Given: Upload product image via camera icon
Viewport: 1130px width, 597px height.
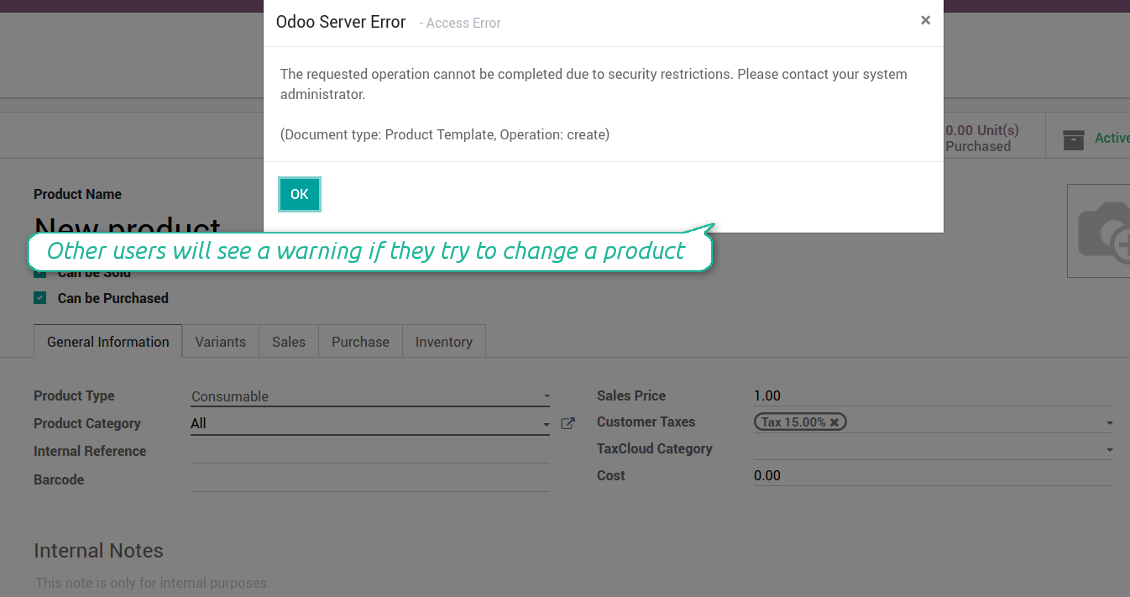Looking at the screenshot, I should [x=1103, y=231].
